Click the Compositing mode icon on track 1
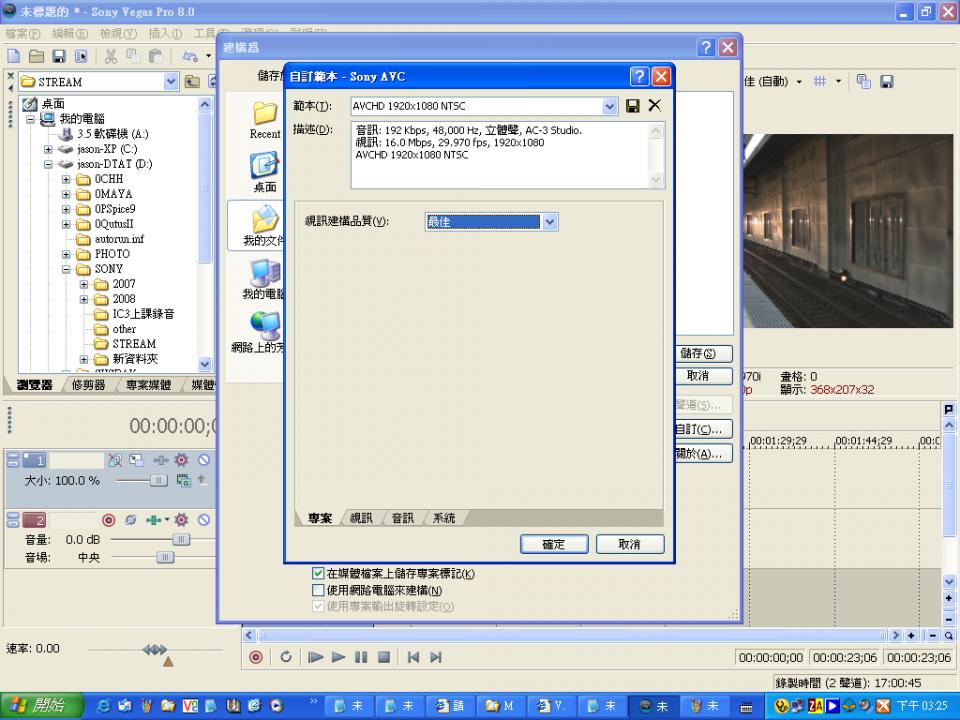This screenshot has width=960, height=720. pyautogui.click(x=183, y=481)
